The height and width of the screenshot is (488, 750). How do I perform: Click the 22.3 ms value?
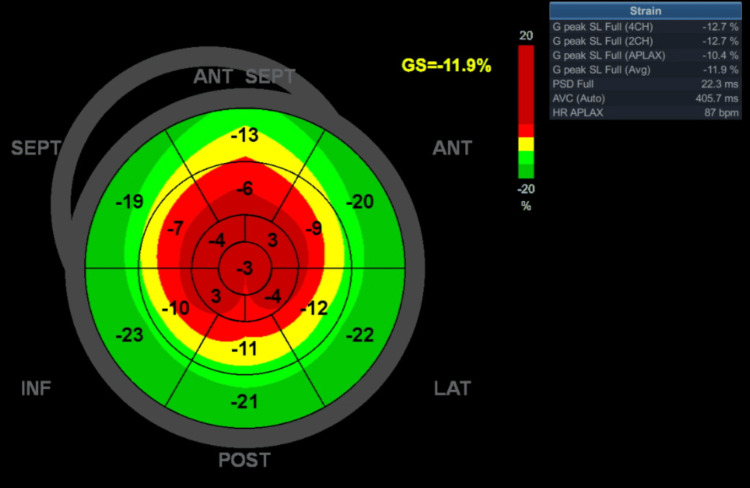[x=720, y=84]
